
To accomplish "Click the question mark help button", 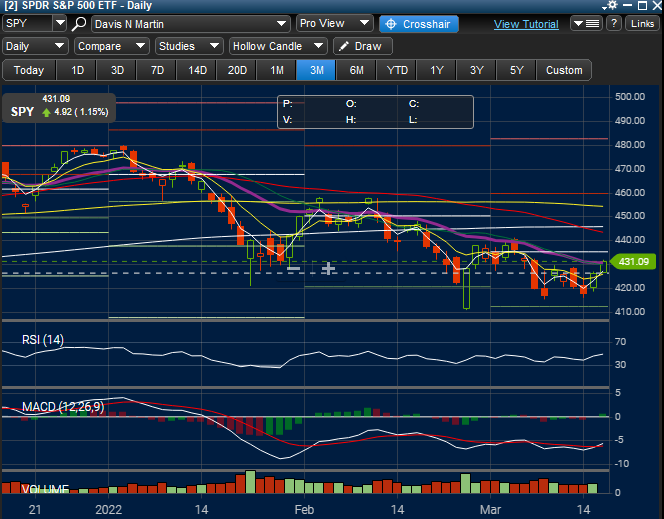I will [614, 23].
